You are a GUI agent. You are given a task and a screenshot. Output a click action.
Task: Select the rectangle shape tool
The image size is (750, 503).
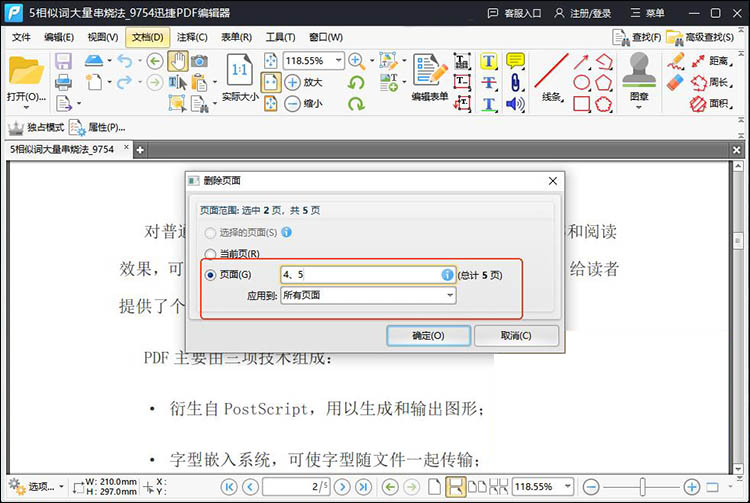click(581, 104)
